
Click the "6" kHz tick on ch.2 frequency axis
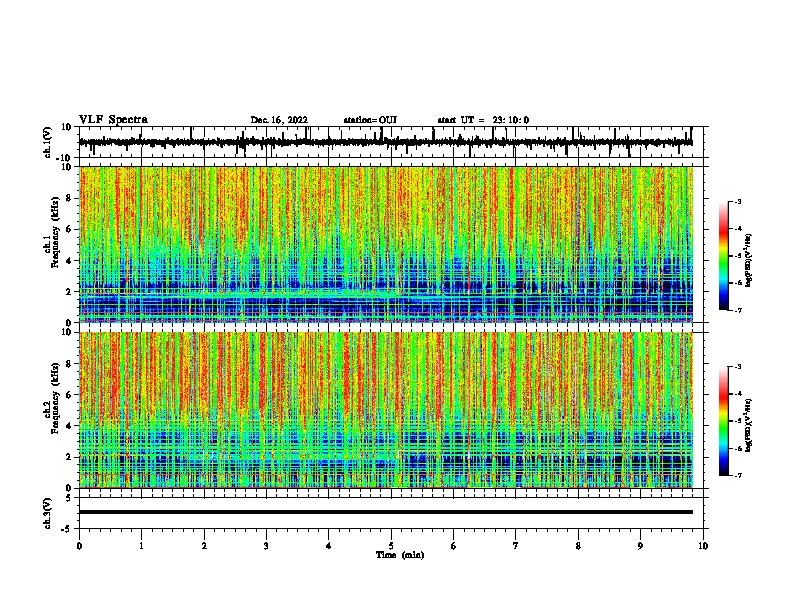tap(70, 395)
